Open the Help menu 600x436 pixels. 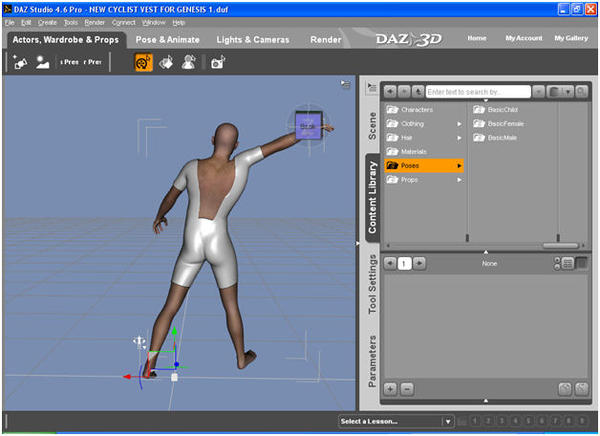click(x=179, y=23)
